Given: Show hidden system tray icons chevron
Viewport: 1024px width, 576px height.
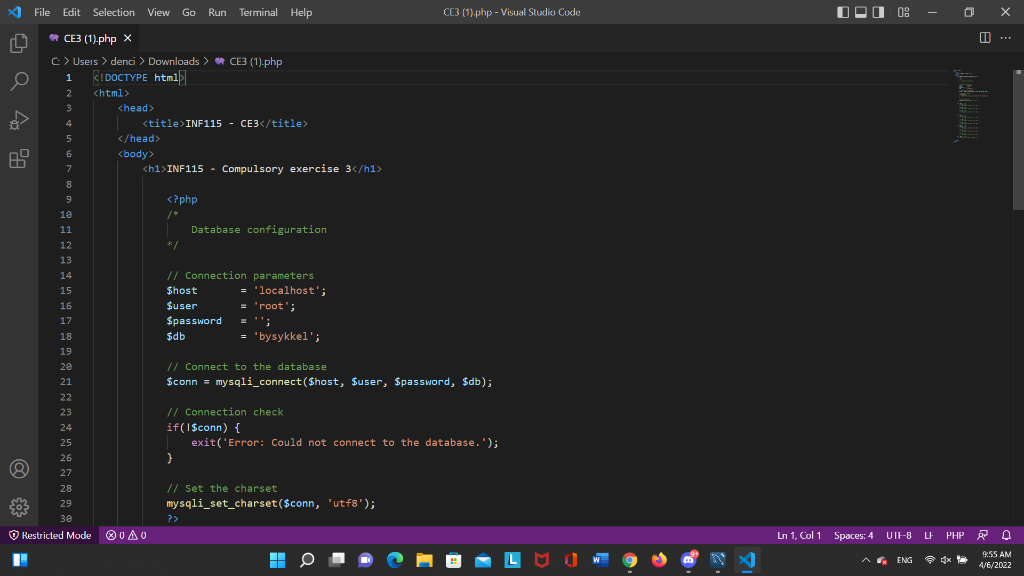Looking at the screenshot, I should pos(866,560).
